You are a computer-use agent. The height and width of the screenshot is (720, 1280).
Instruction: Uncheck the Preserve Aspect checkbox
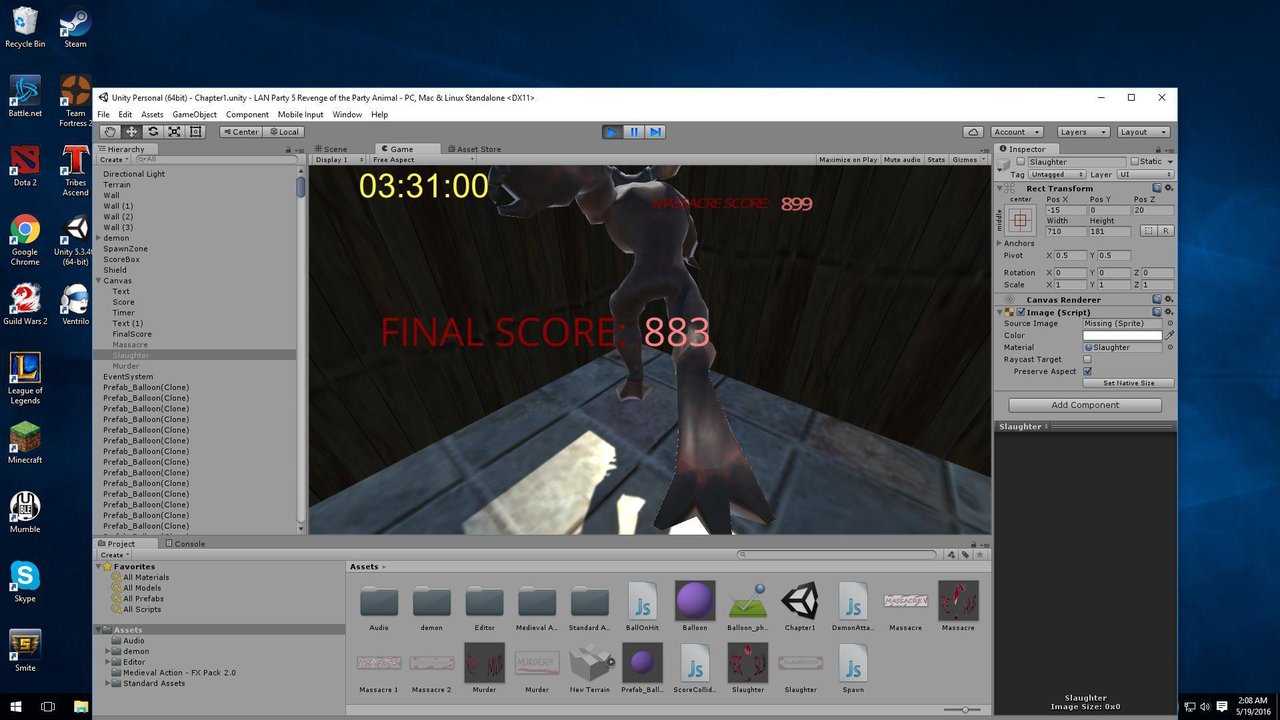click(1087, 371)
